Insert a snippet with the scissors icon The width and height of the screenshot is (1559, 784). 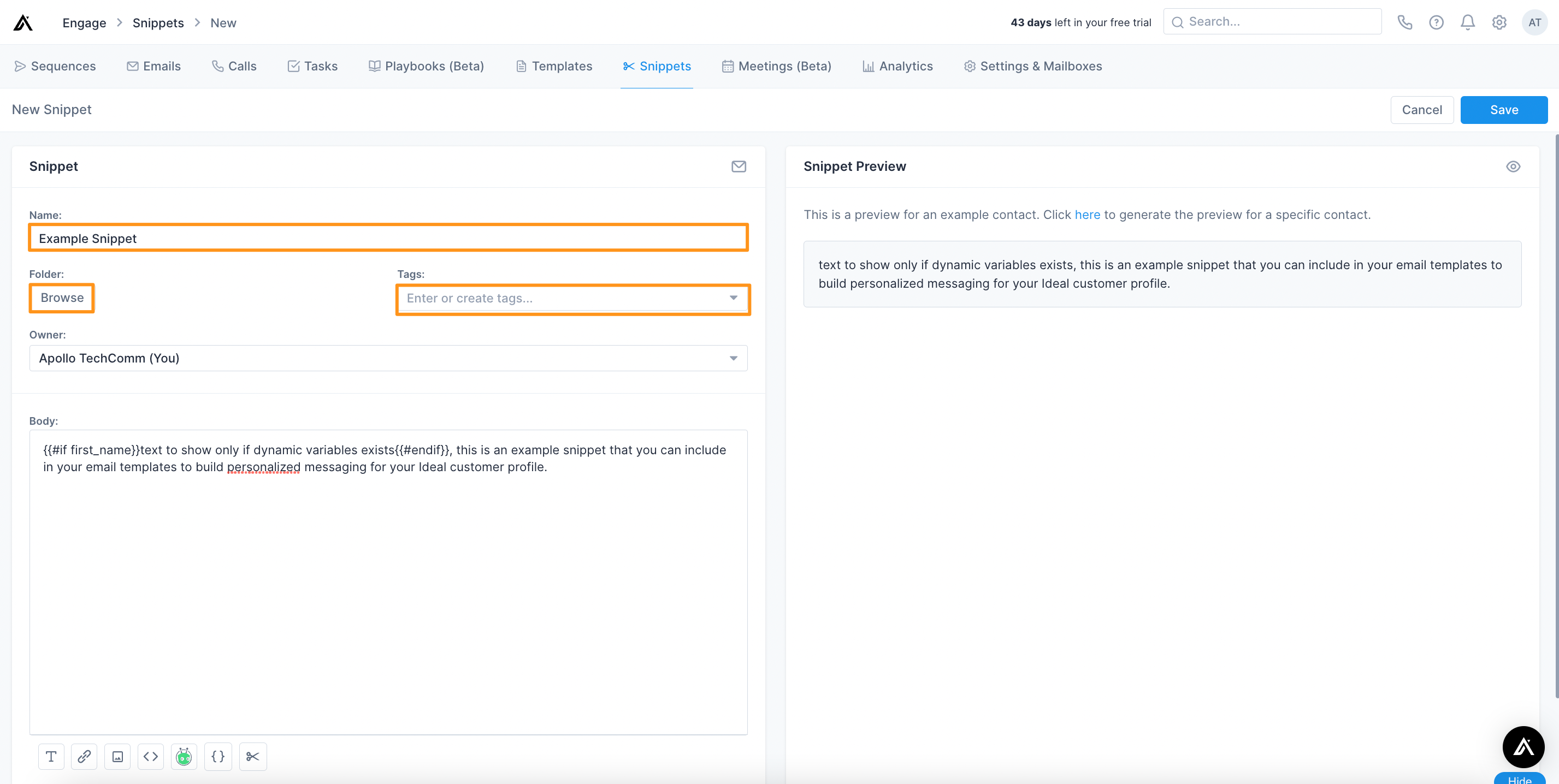pyautogui.click(x=253, y=756)
